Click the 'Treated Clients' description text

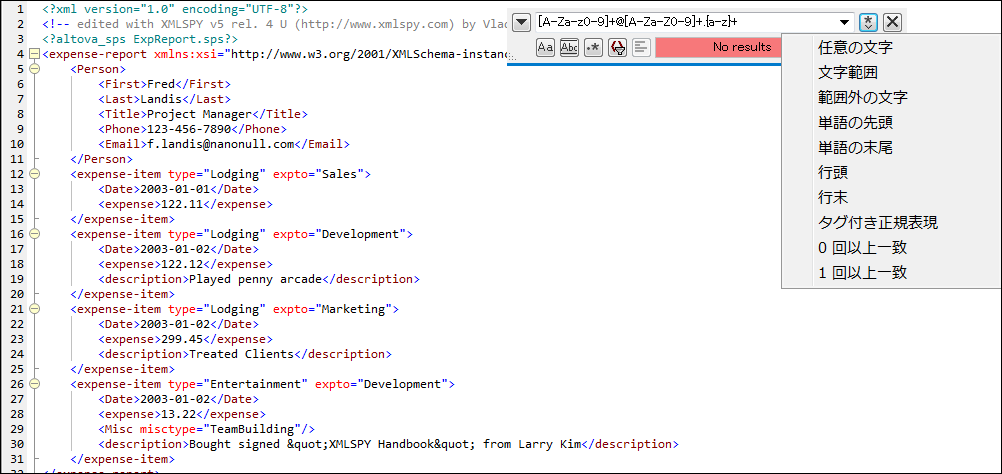tap(241, 354)
